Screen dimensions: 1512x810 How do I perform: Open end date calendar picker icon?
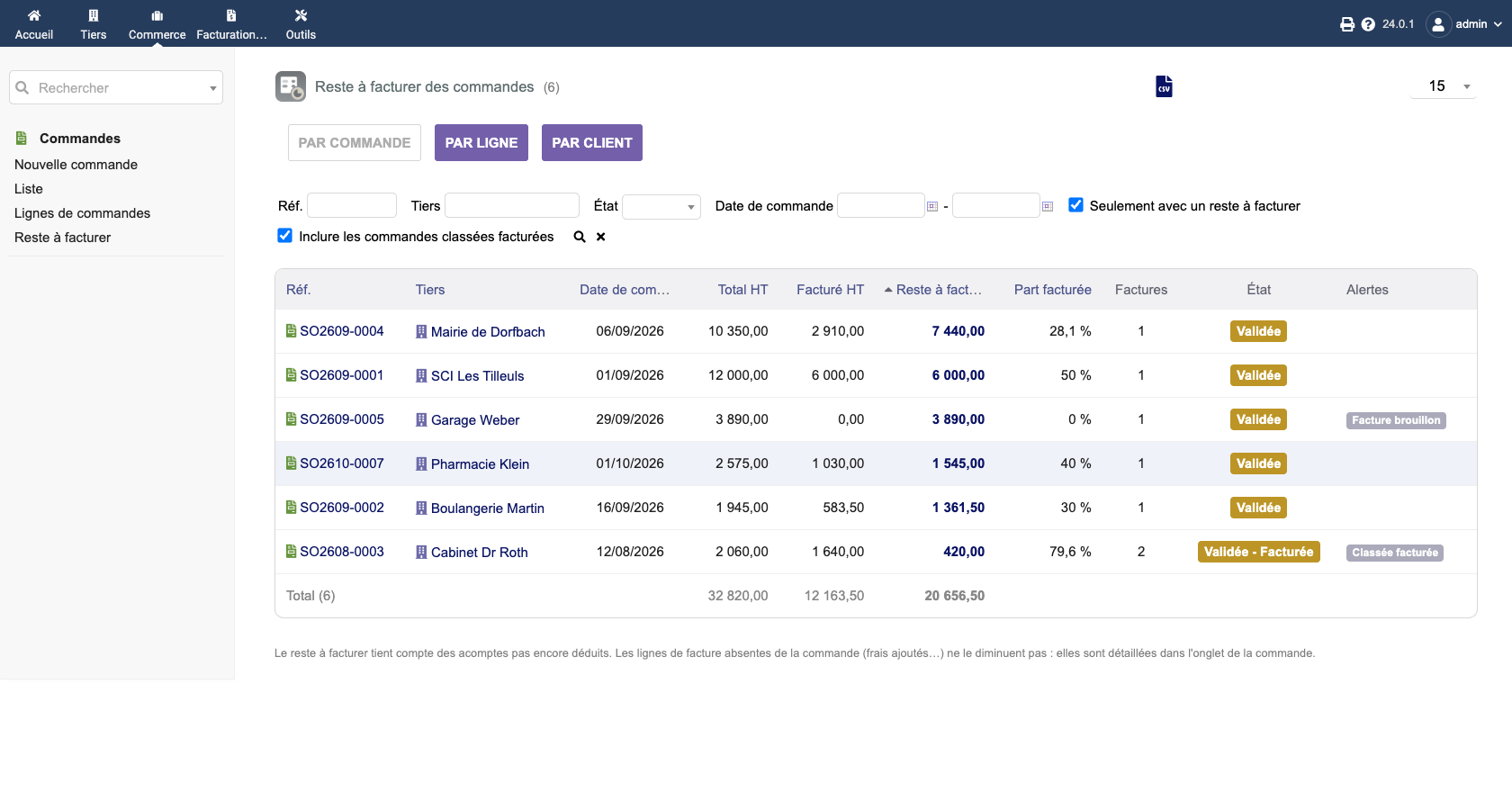pyautogui.click(x=1048, y=206)
